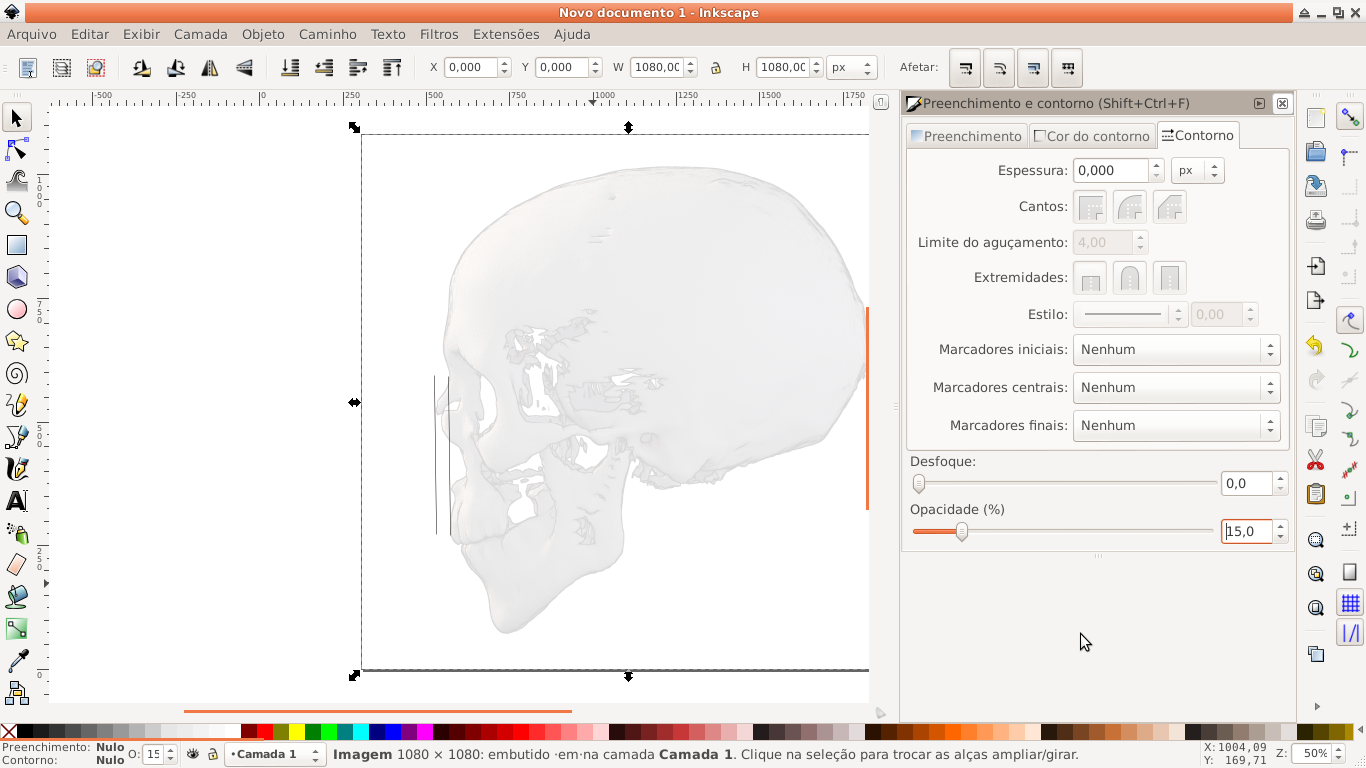Select the 3D box tool
This screenshot has height=768, width=1366.
tap(16, 277)
